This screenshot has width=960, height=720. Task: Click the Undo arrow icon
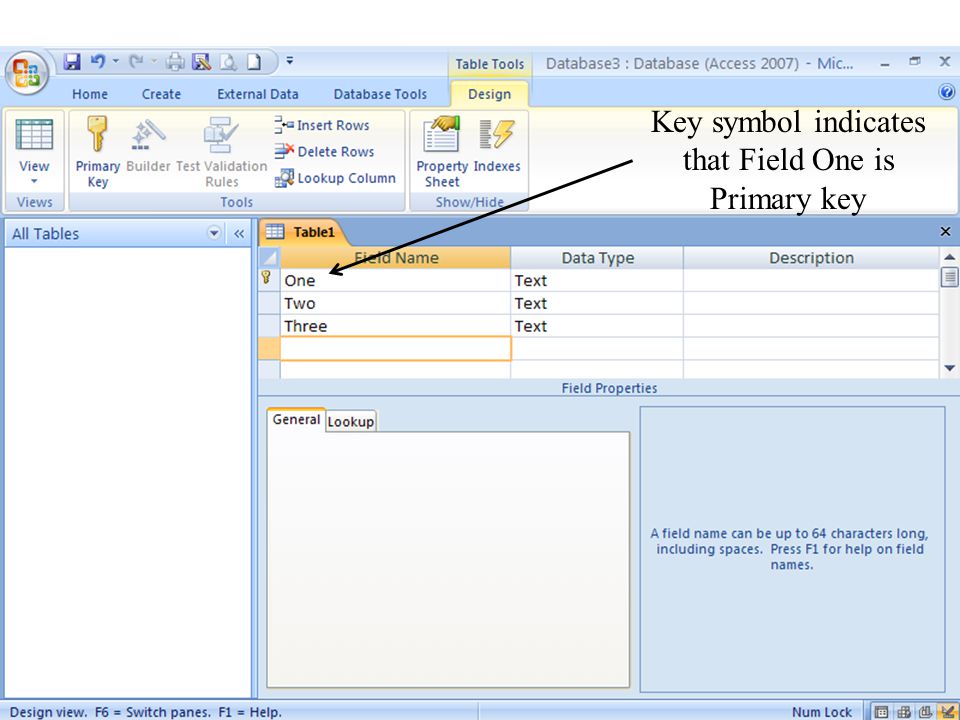click(x=97, y=61)
